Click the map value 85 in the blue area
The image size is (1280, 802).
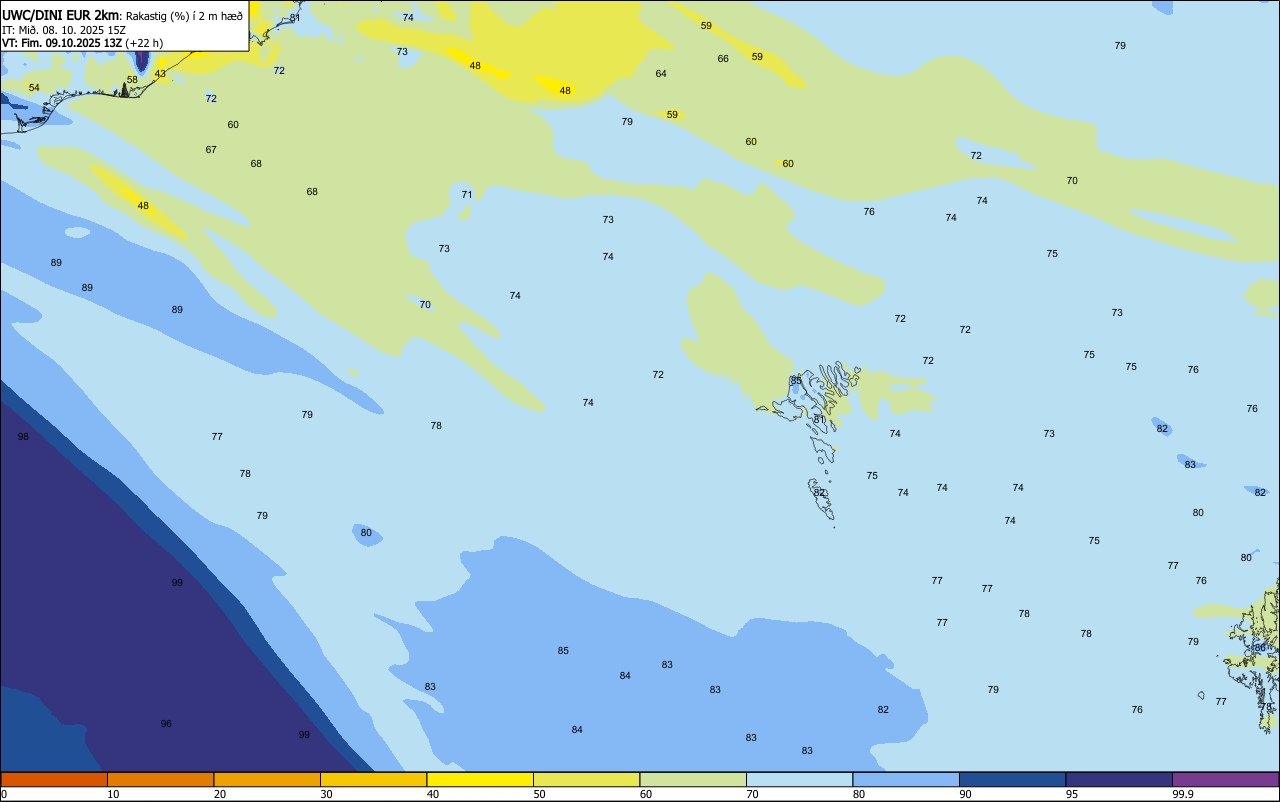tap(563, 651)
